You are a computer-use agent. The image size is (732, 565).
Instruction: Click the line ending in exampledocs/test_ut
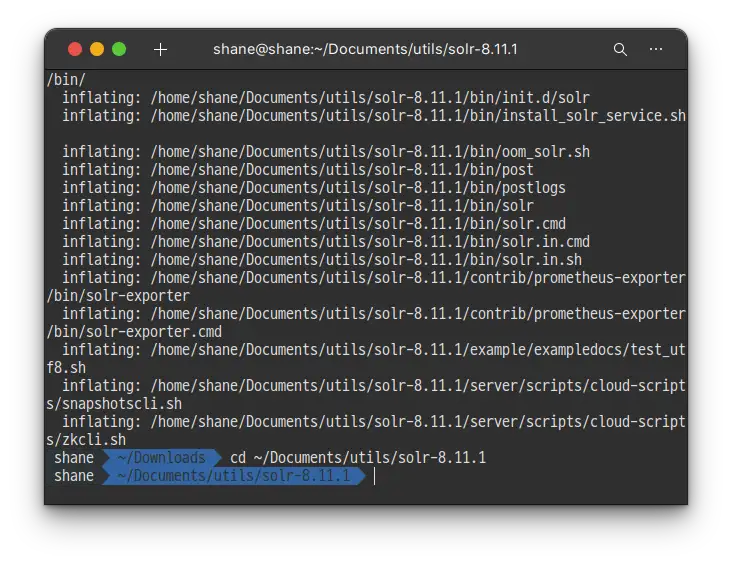[x=374, y=350]
